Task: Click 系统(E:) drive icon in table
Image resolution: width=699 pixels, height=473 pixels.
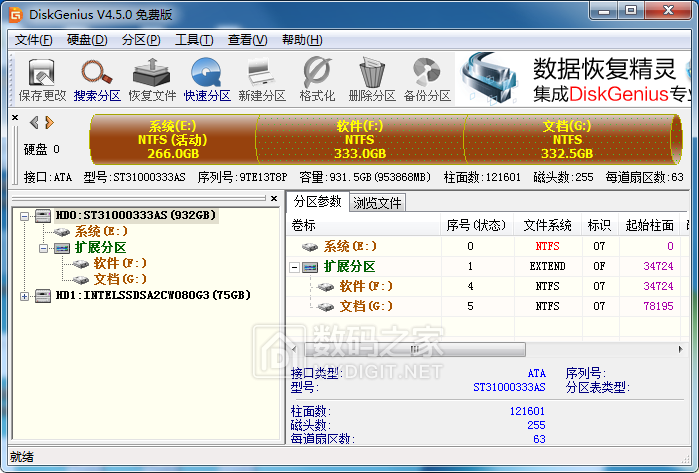Action: [310, 247]
